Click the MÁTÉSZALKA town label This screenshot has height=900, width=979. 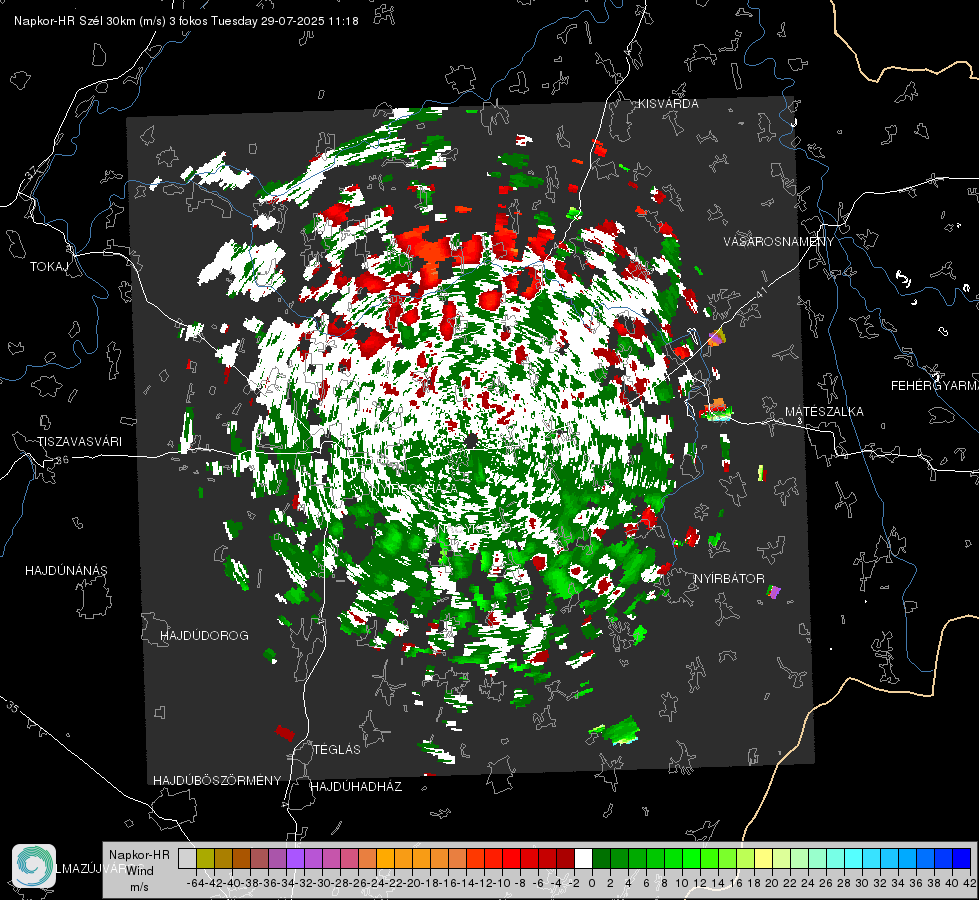click(x=824, y=412)
